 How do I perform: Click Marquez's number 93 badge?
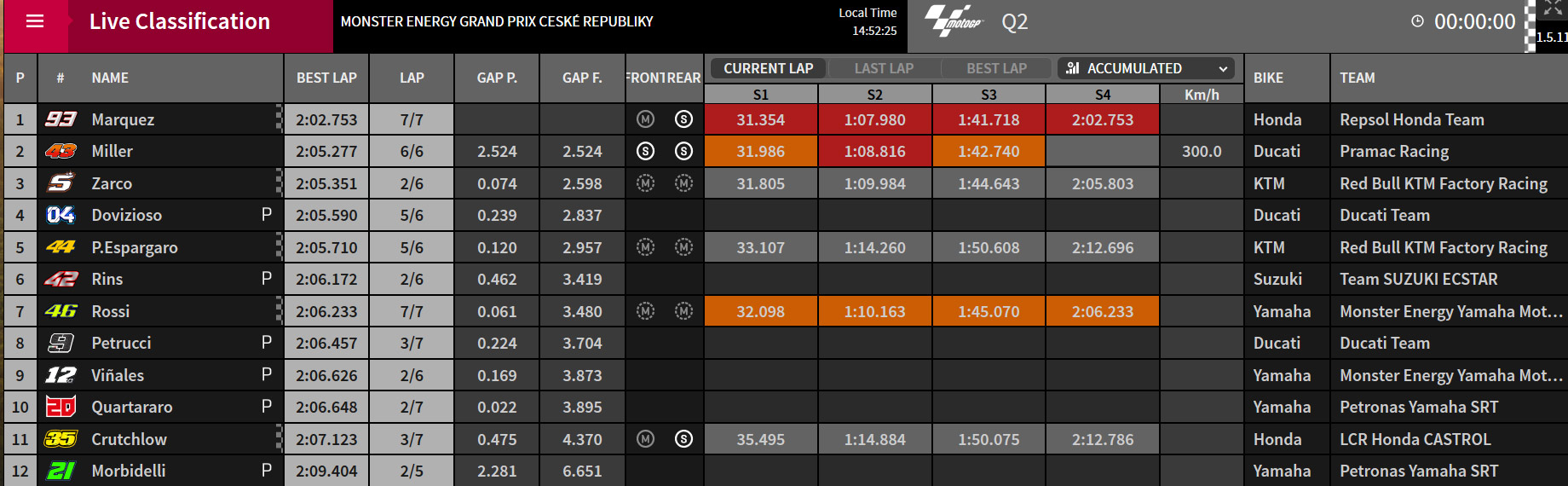[x=61, y=119]
